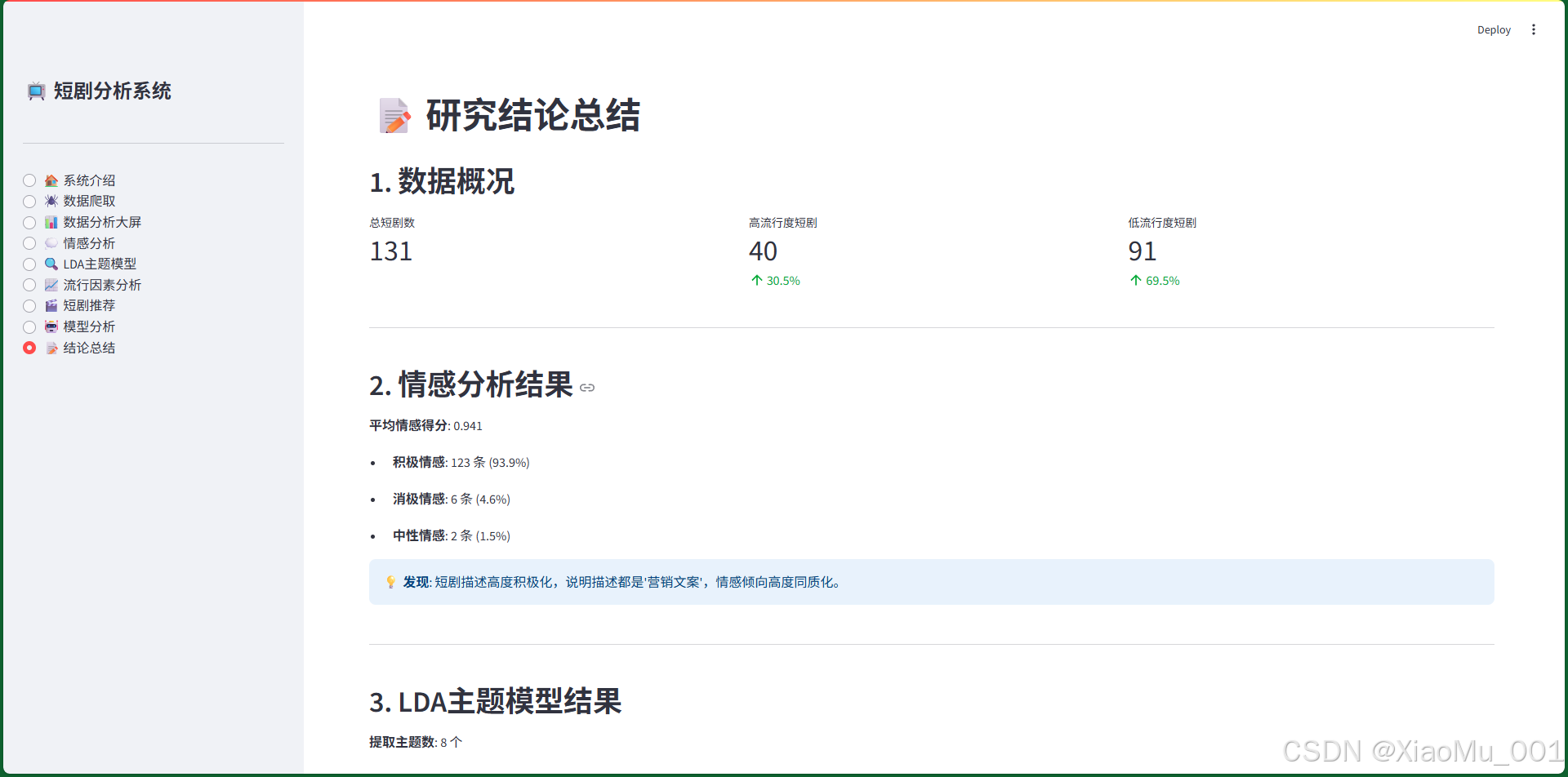Click the 中性情感: 2 条 list item
The height and width of the screenshot is (777, 1568).
click(452, 535)
